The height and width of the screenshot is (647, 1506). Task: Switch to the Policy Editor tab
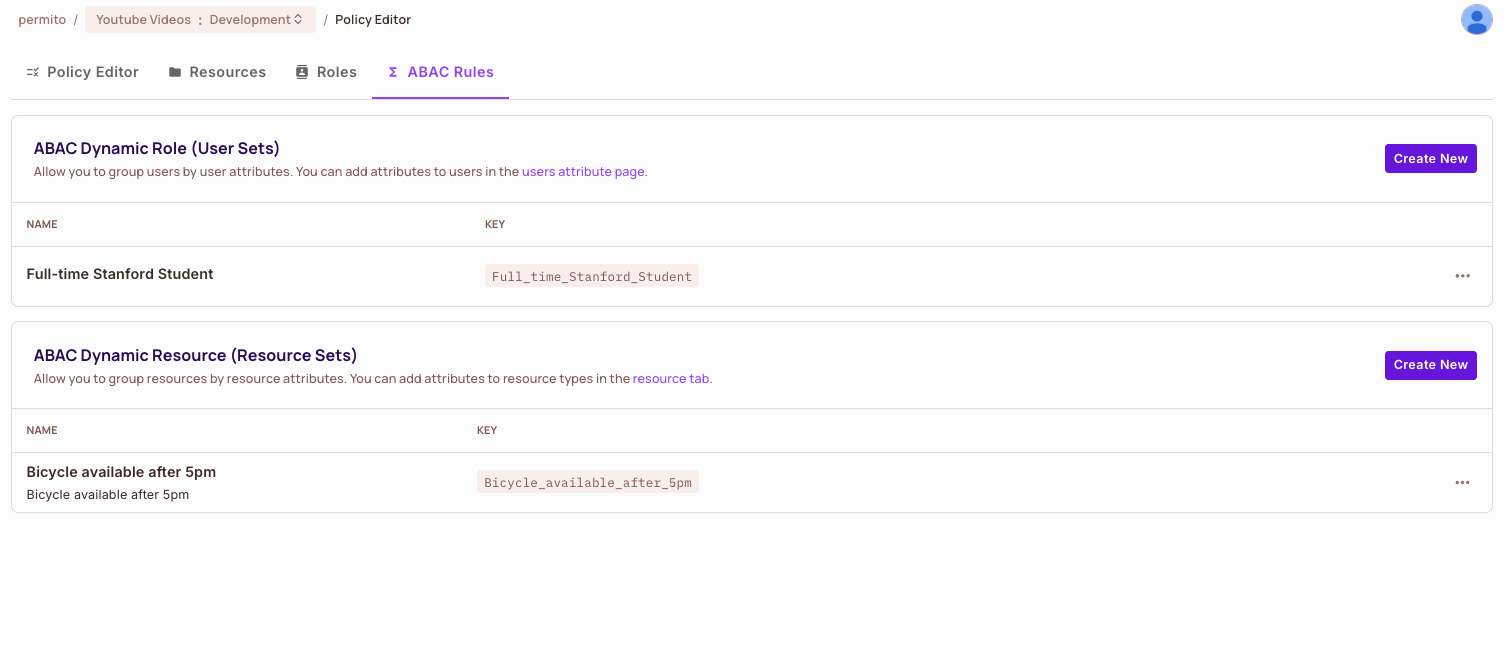click(x=83, y=72)
